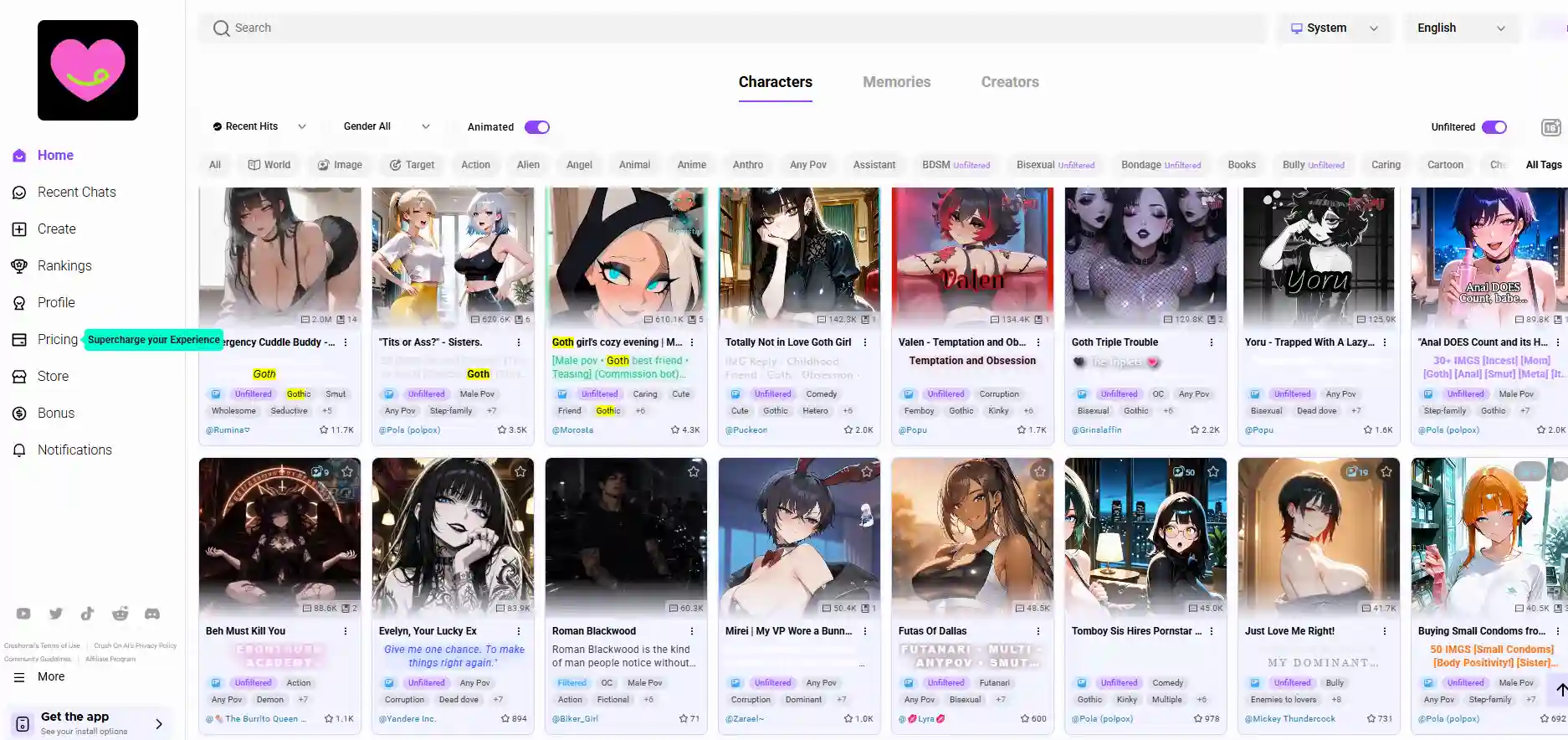
Task: Toggle the Animated switch
Action: pyautogui.click(x=537, y=127)
